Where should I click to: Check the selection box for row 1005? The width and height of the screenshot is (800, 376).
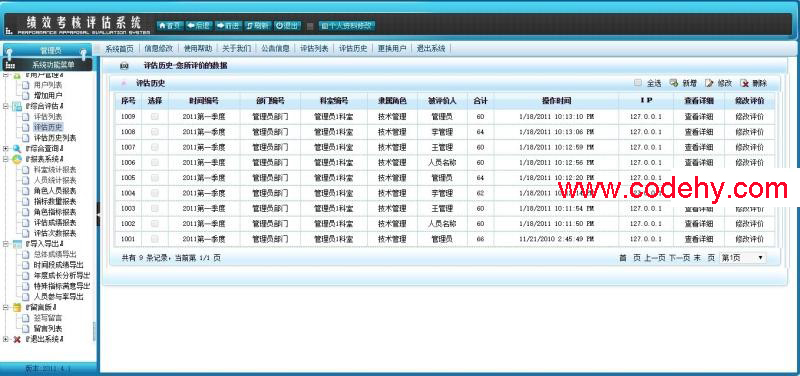point(155,178)
